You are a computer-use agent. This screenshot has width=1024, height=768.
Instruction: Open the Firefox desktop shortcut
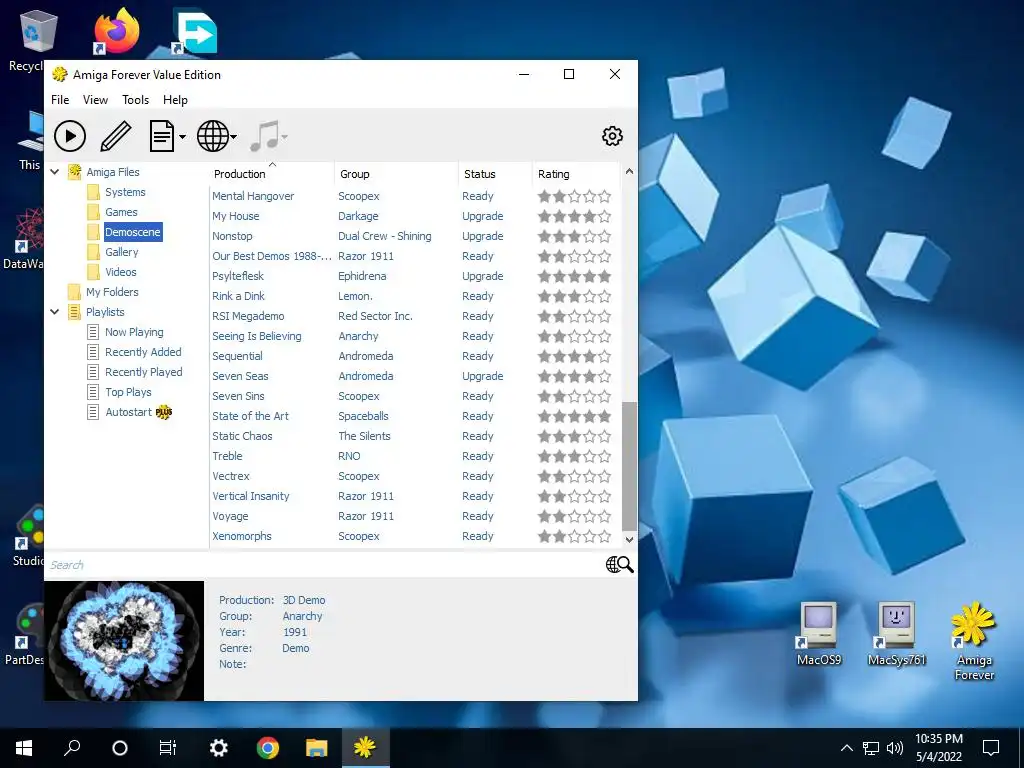(116, 31)
